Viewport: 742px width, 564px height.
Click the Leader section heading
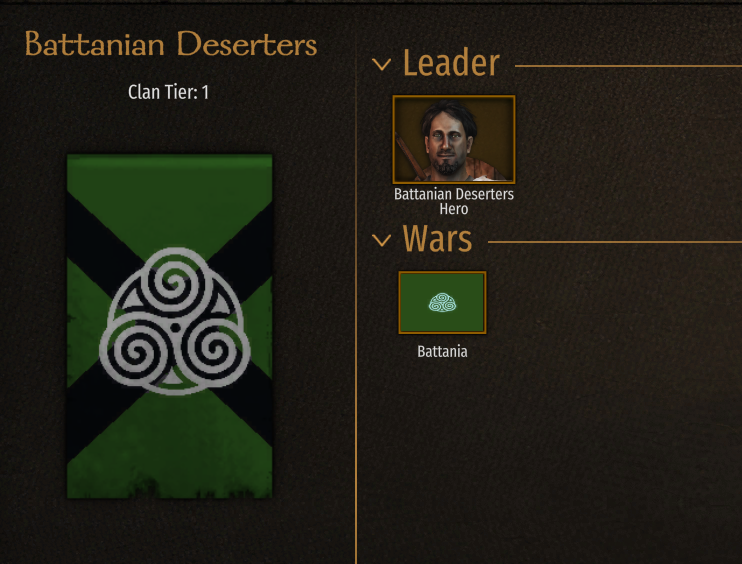click(451, 63)
